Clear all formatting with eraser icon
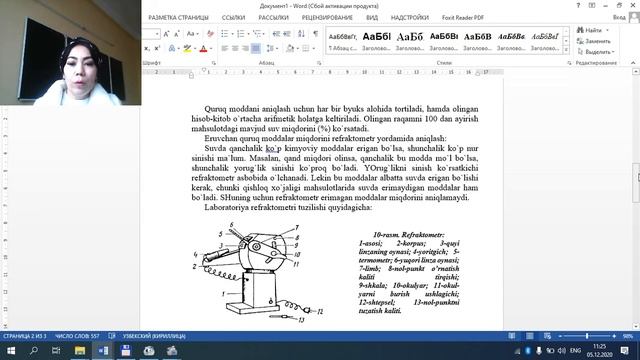The width and height of the screenshot is (640, 360). click(210, 34)
